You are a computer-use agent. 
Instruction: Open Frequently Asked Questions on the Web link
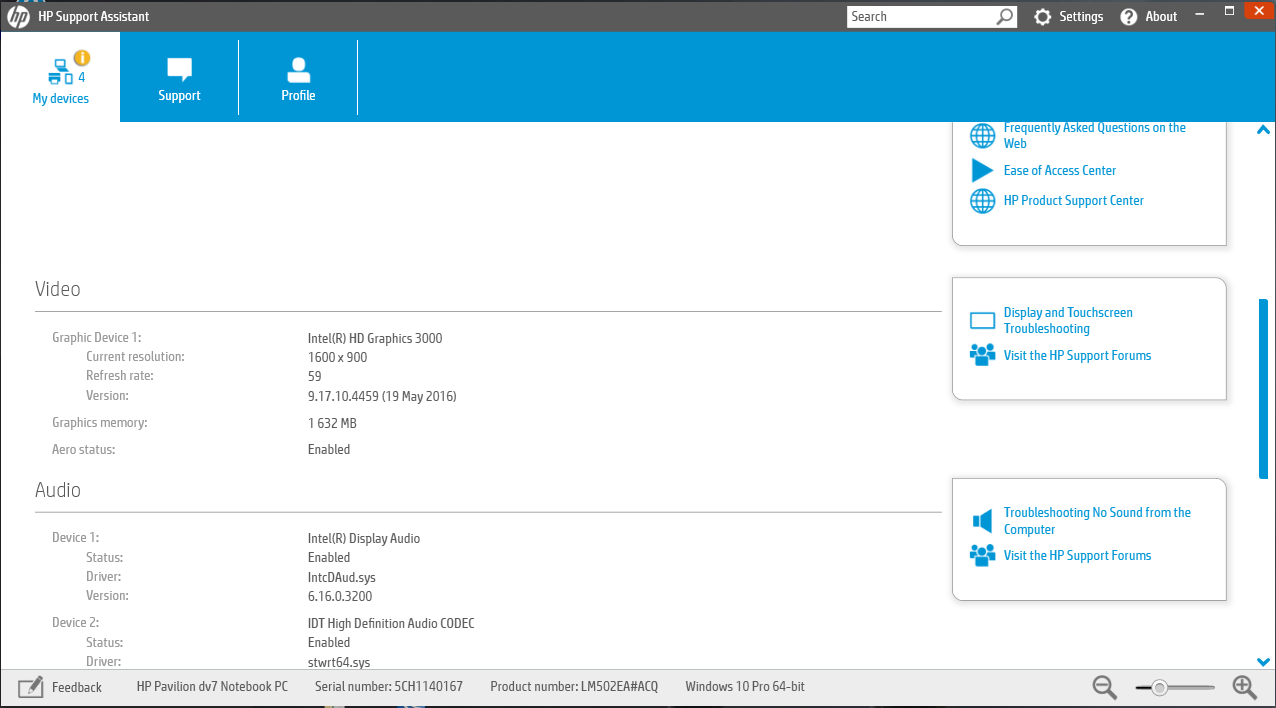pyautogui.click(x=1095, y=135)
